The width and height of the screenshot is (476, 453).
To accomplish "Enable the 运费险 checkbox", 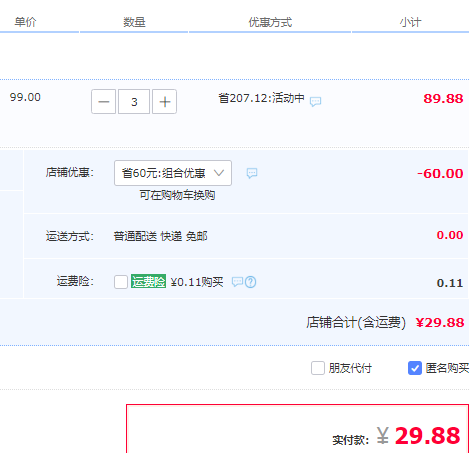I will tap(121, 282).
